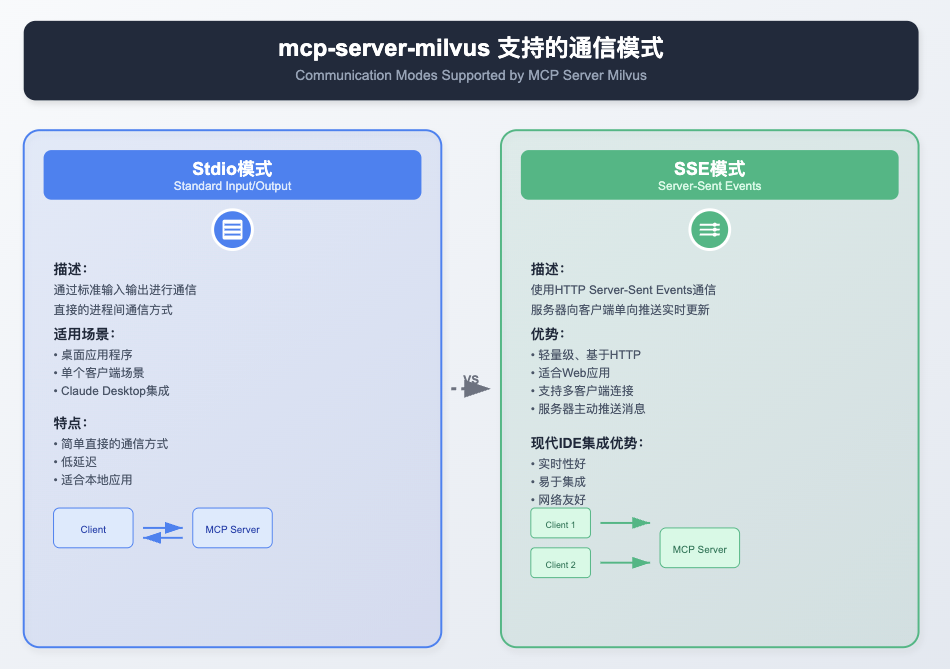The height and width of the screenshot is (669, 950).
Task: Click the Stdio模式 blue header banner
Action: point(232,174)
